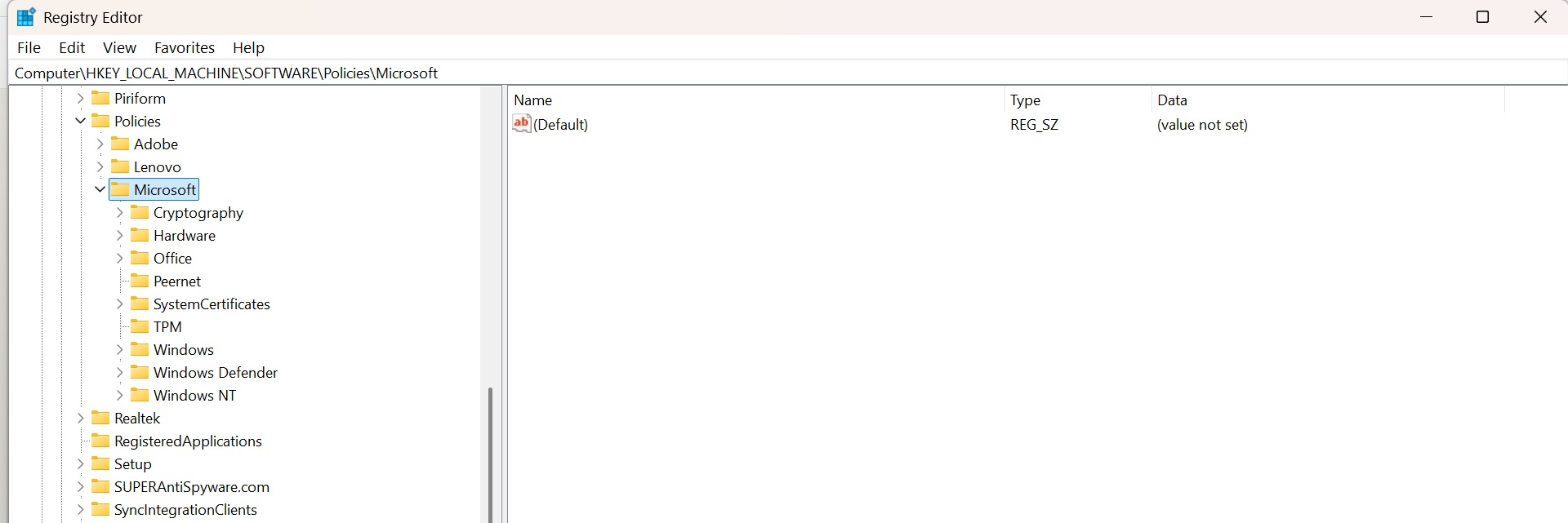This screenshot has height=523, width=1568.
Task: Click the Windows NT folder icon
Action: click(140, 395)
